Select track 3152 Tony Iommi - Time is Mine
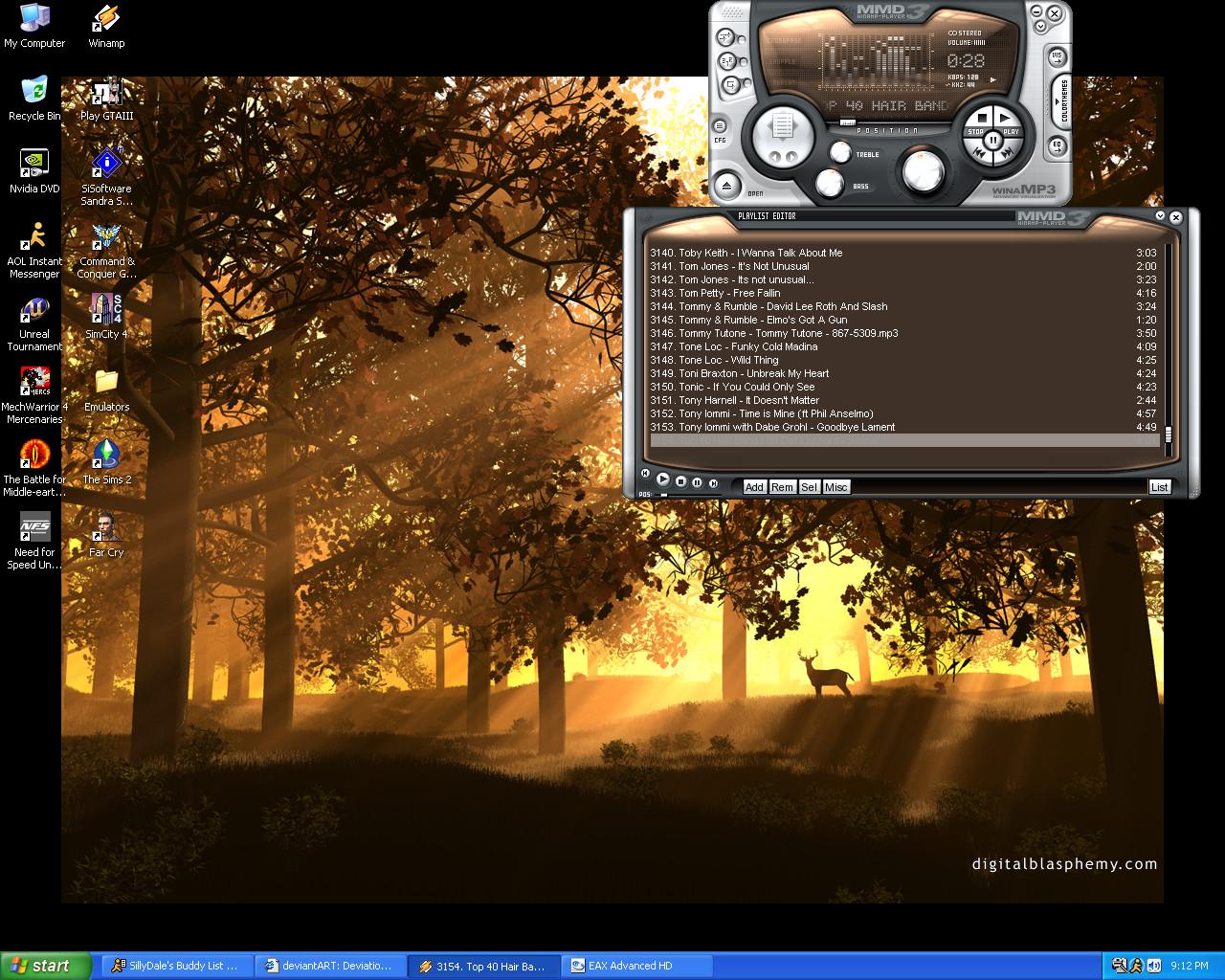 pyautogui.click(x=904, y=413)
